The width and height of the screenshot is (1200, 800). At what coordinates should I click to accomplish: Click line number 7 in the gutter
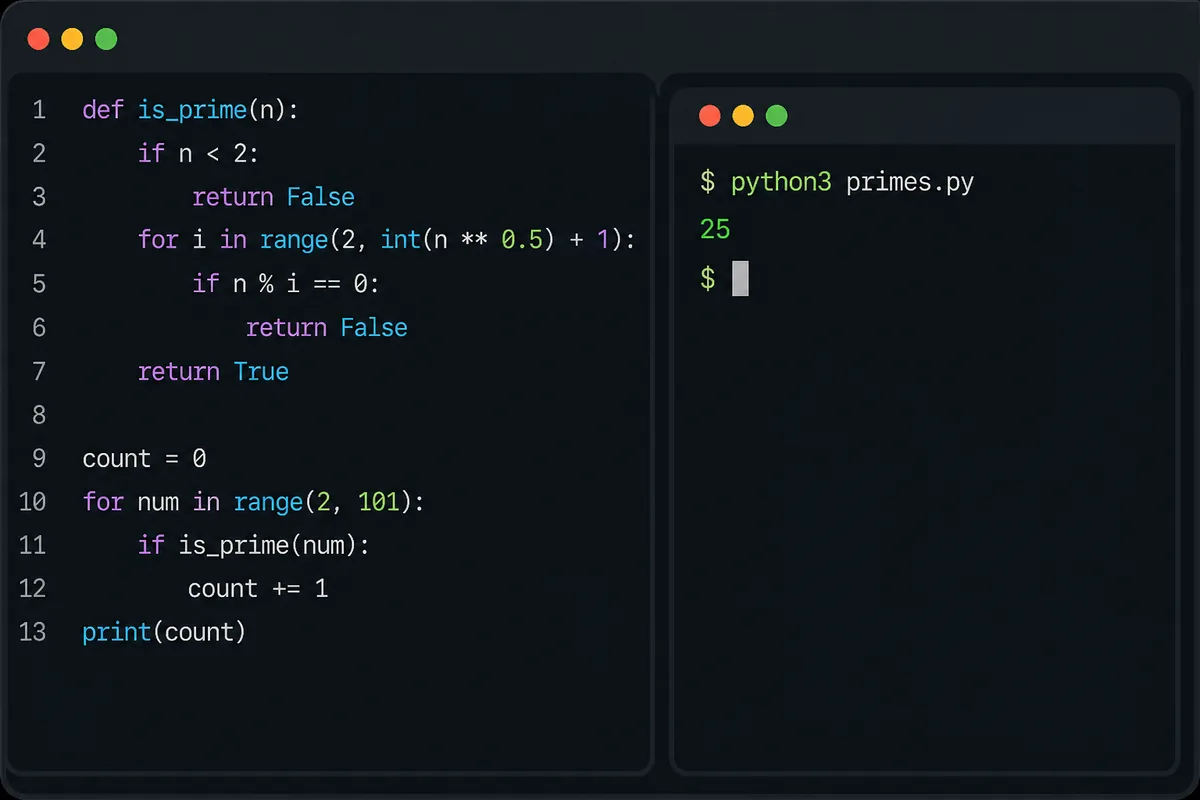(x=39, y=372)
